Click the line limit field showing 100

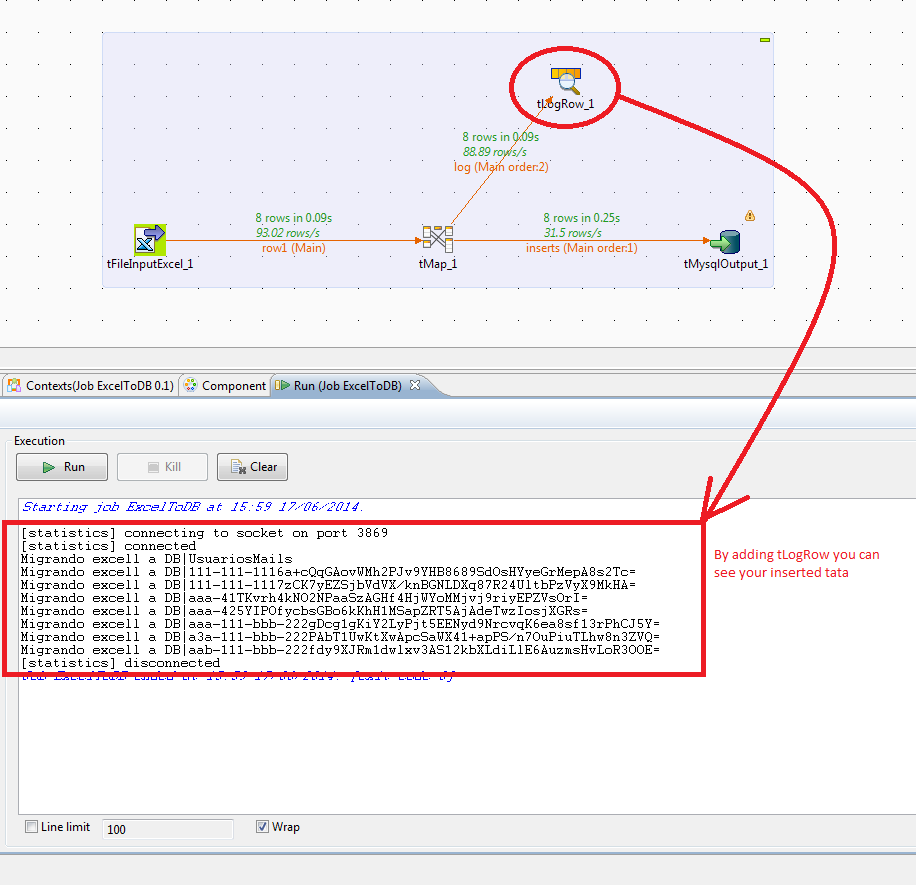[x=168, y=829]
